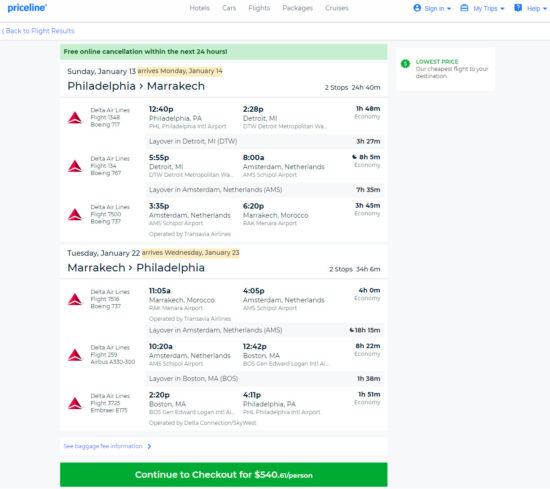Click the My Trips suitcase icon
The height and width of the screenshot is (489, 550).
[464, 8]
